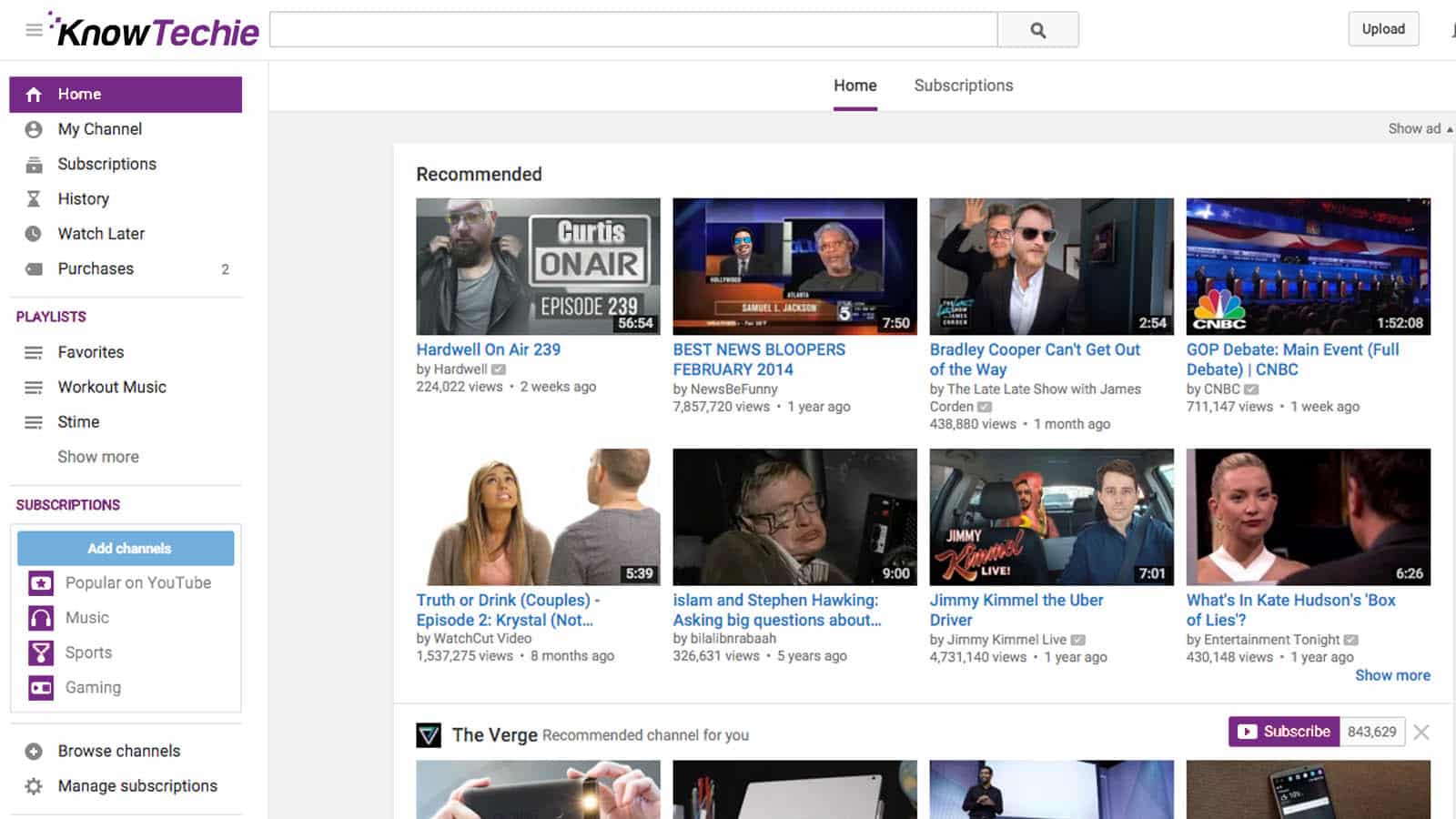Click the Subscriptions stack icon in sidebar

[34, 165]
